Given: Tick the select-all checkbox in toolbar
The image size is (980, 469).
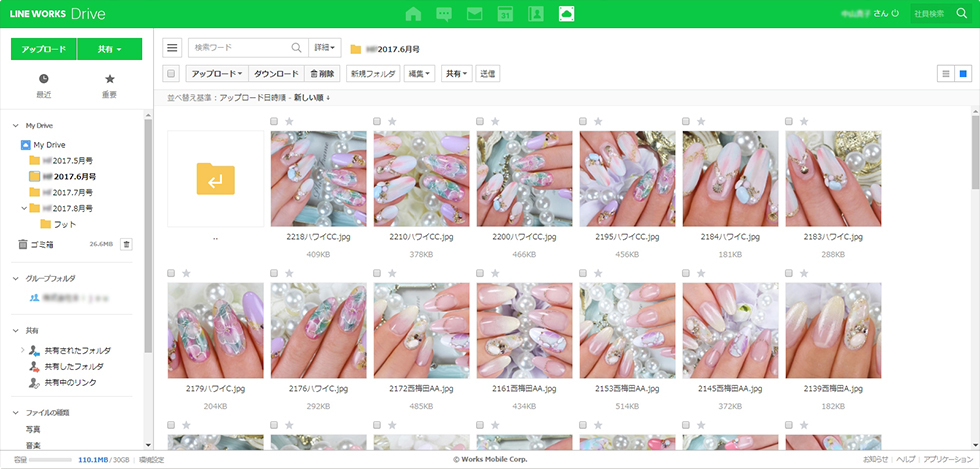Looking at the screenshot, I should tap(171, 74).
